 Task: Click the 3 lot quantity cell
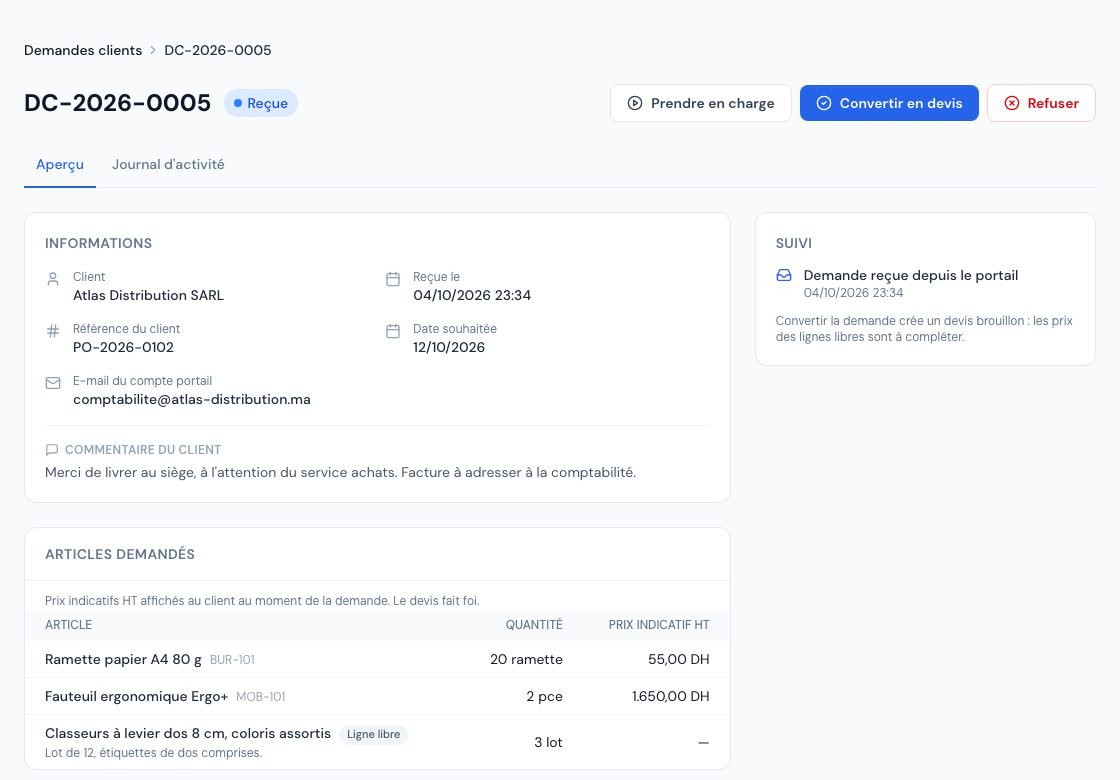point(549,742)
